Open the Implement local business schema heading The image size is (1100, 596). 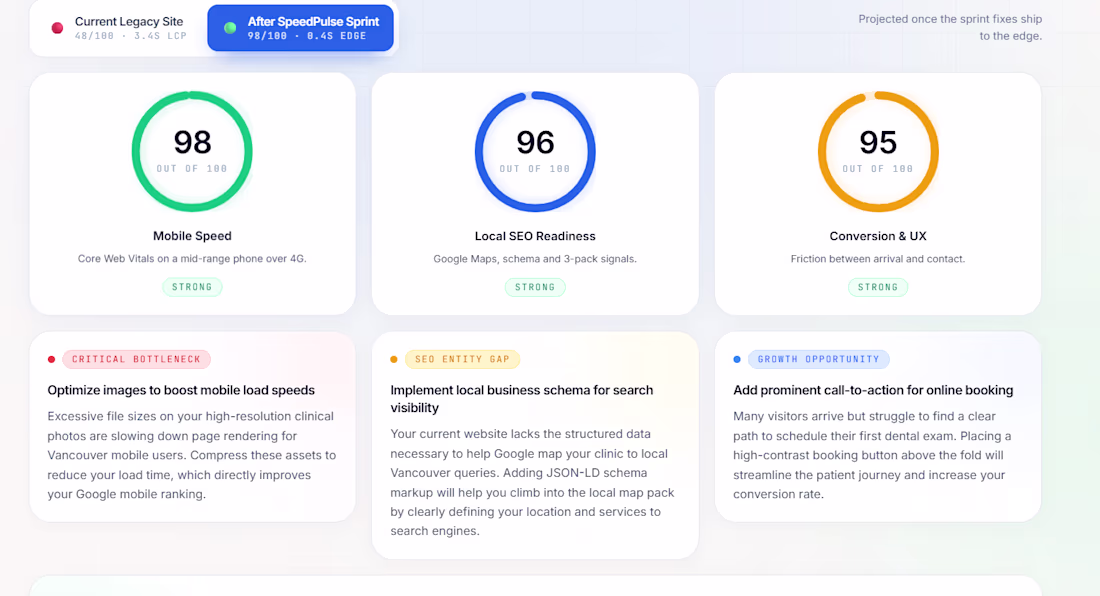pyautogui.click(x=521, y=399)
